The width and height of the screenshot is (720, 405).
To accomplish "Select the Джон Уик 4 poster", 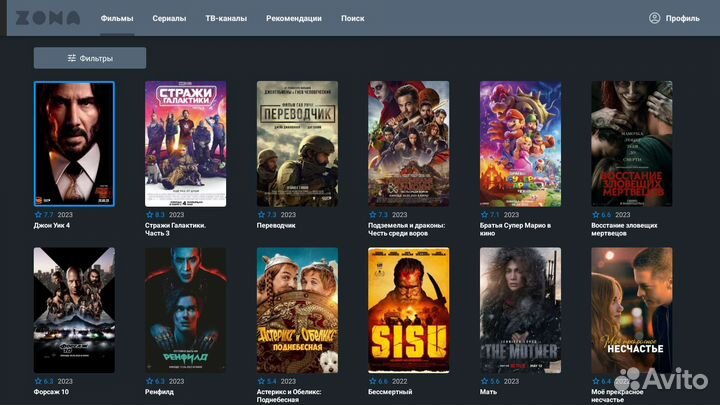I will coord(74,143).
